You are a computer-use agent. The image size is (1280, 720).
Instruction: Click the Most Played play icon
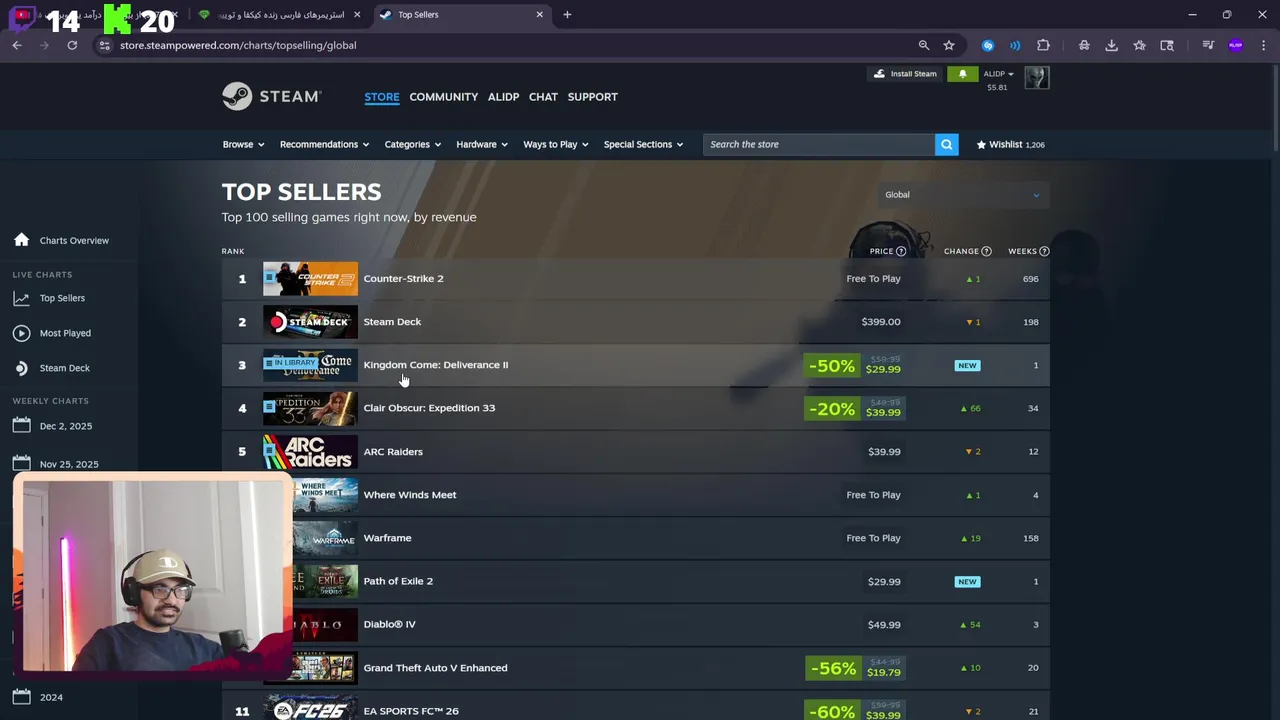pos(22,333)
